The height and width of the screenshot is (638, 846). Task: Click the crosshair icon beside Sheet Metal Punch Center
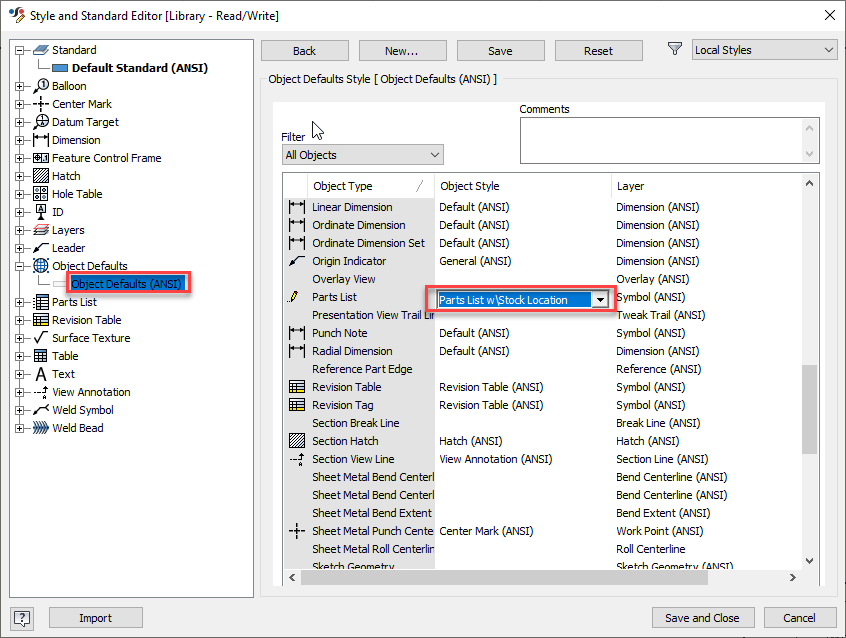coord(296,531)
